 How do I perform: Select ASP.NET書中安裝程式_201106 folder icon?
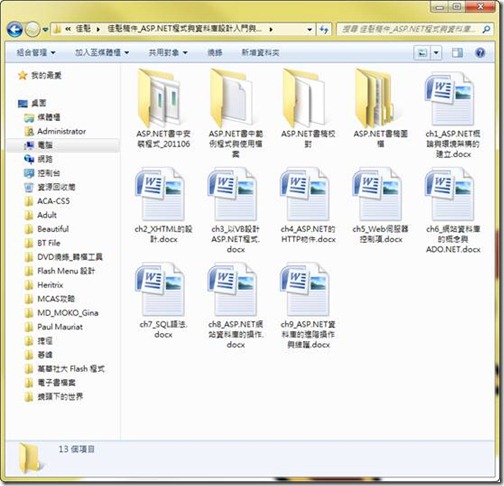click(x=160, y=98)
